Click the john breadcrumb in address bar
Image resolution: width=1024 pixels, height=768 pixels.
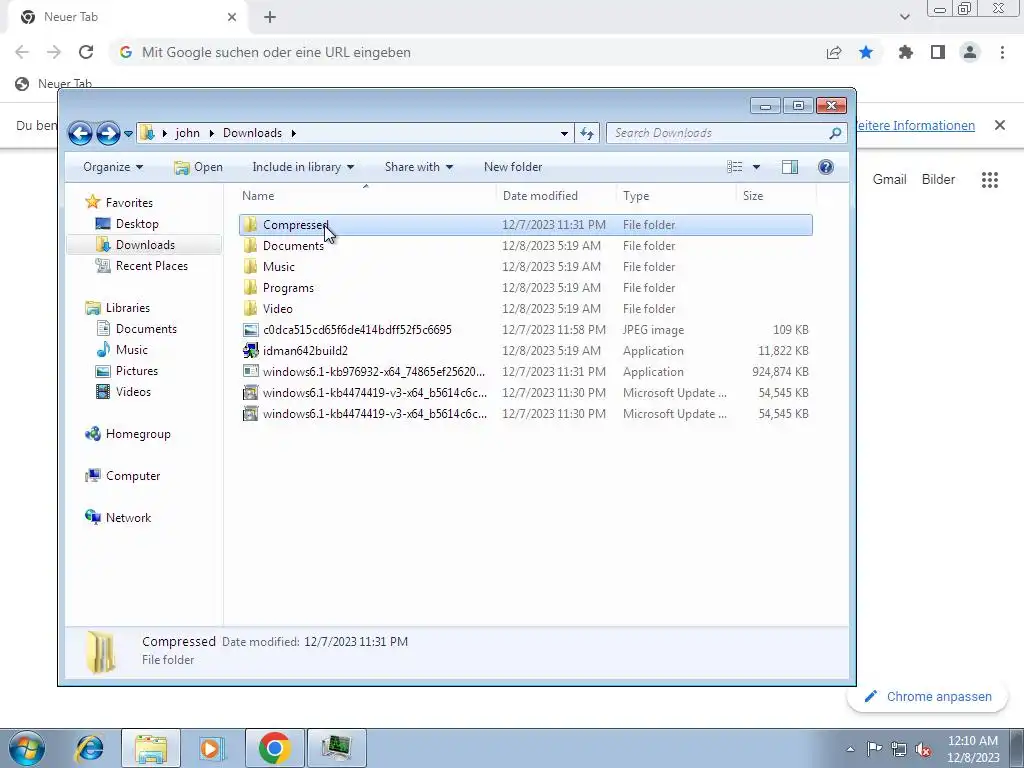pos(187,133)
